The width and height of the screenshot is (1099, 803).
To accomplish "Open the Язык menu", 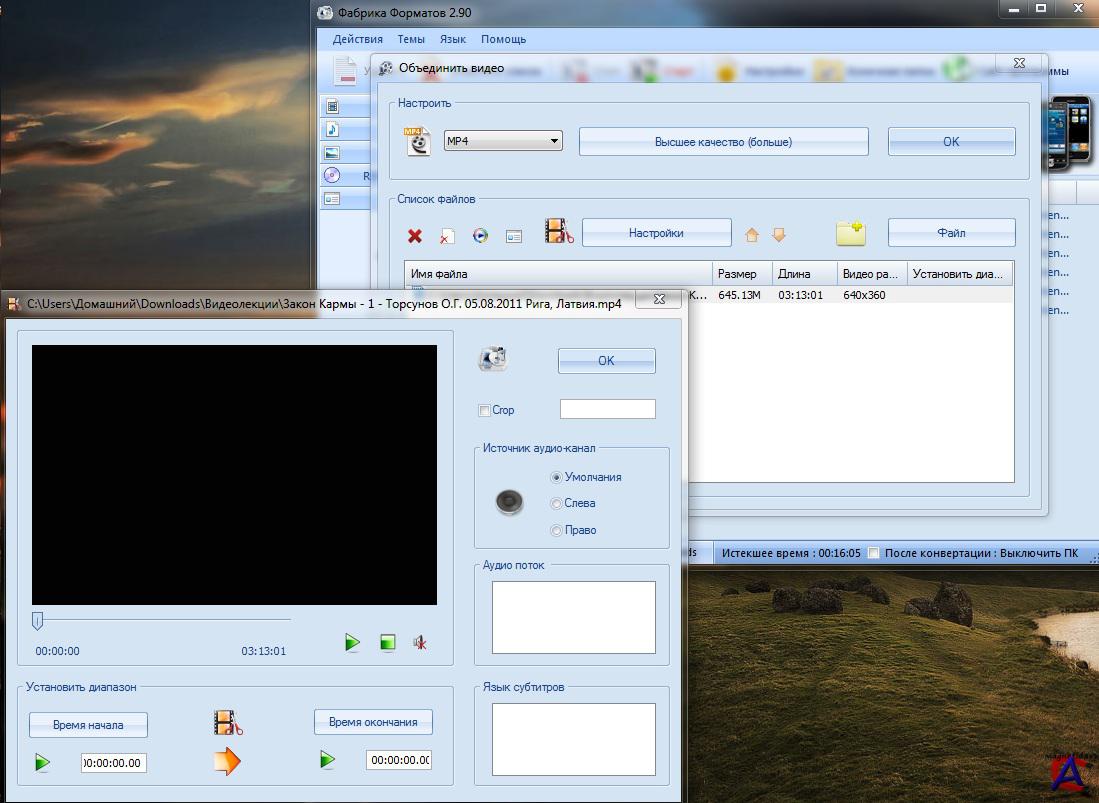I will 453,39.
